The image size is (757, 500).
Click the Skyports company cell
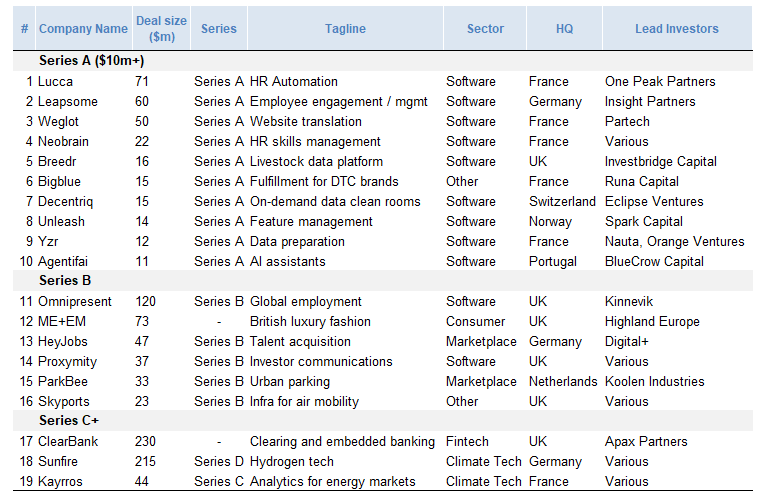64,402
